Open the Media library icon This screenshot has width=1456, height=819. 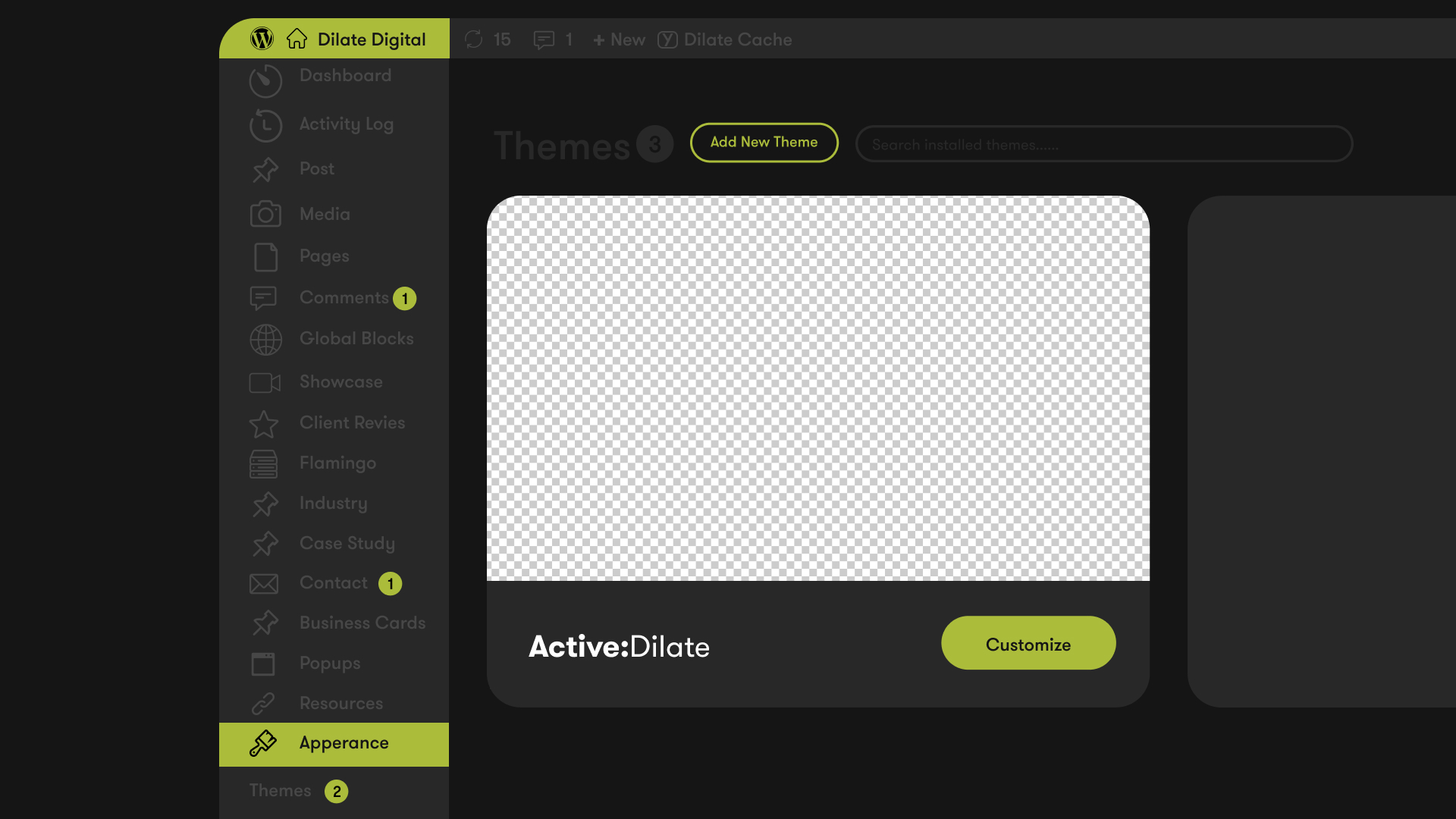point(265,213)
